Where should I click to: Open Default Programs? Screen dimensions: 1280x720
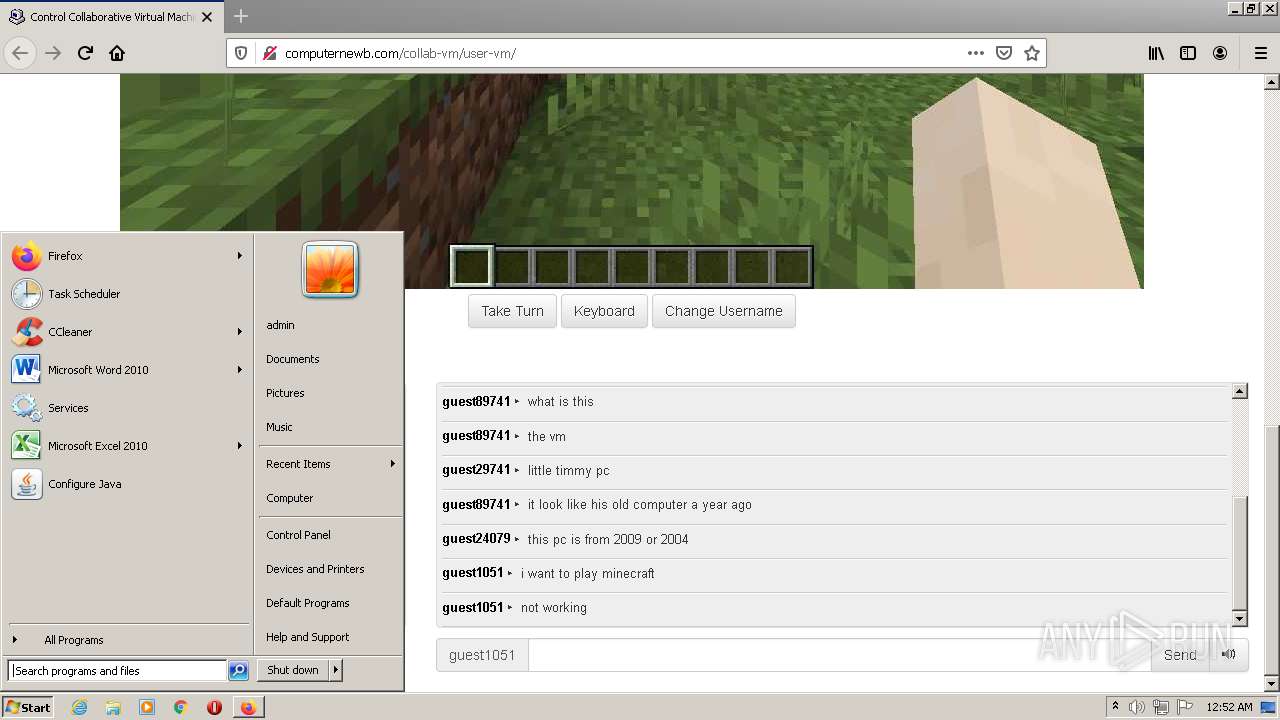click(308, 603)
